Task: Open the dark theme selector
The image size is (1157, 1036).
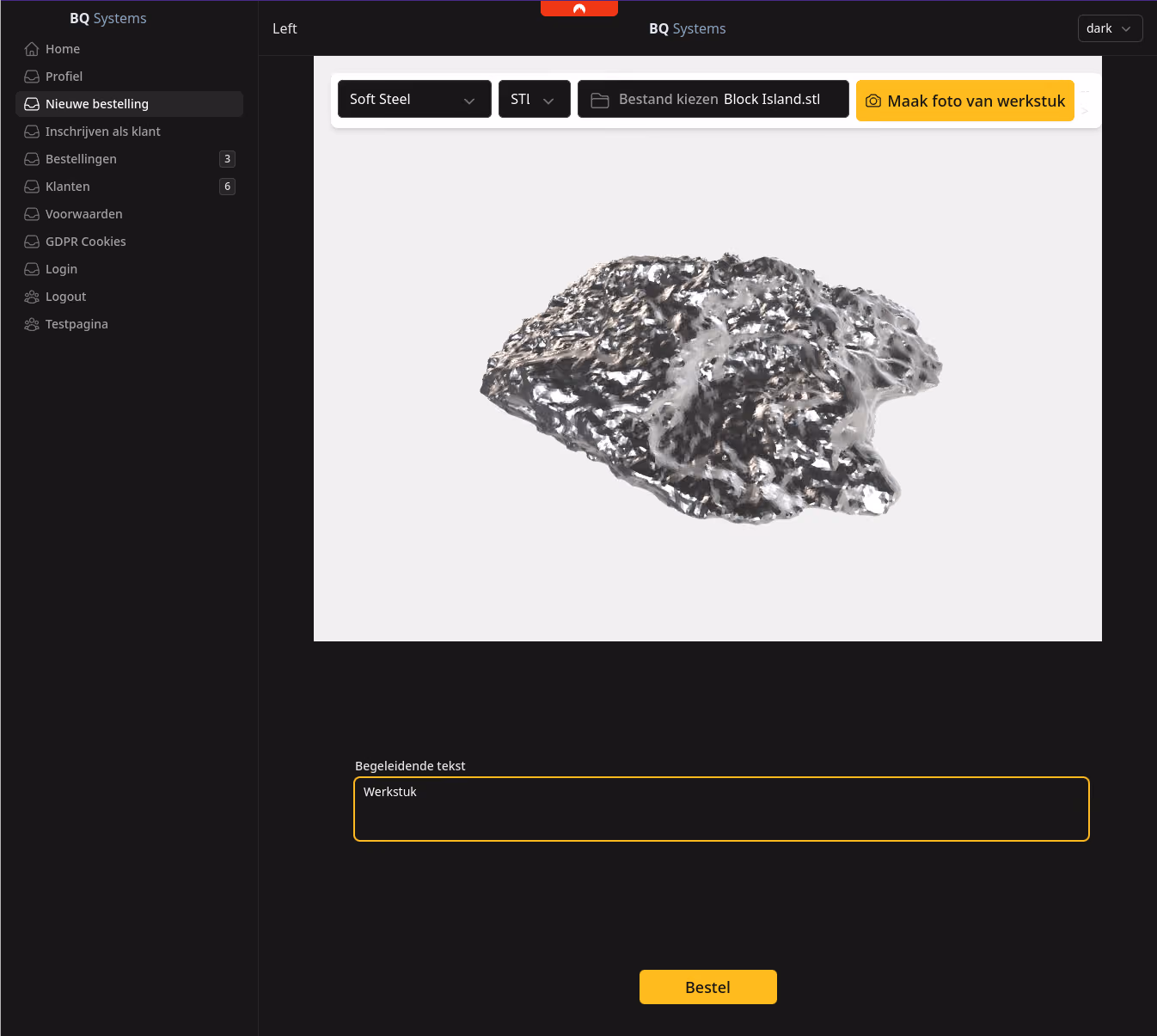Action: pyautogui.click(x=1110, y=28)
